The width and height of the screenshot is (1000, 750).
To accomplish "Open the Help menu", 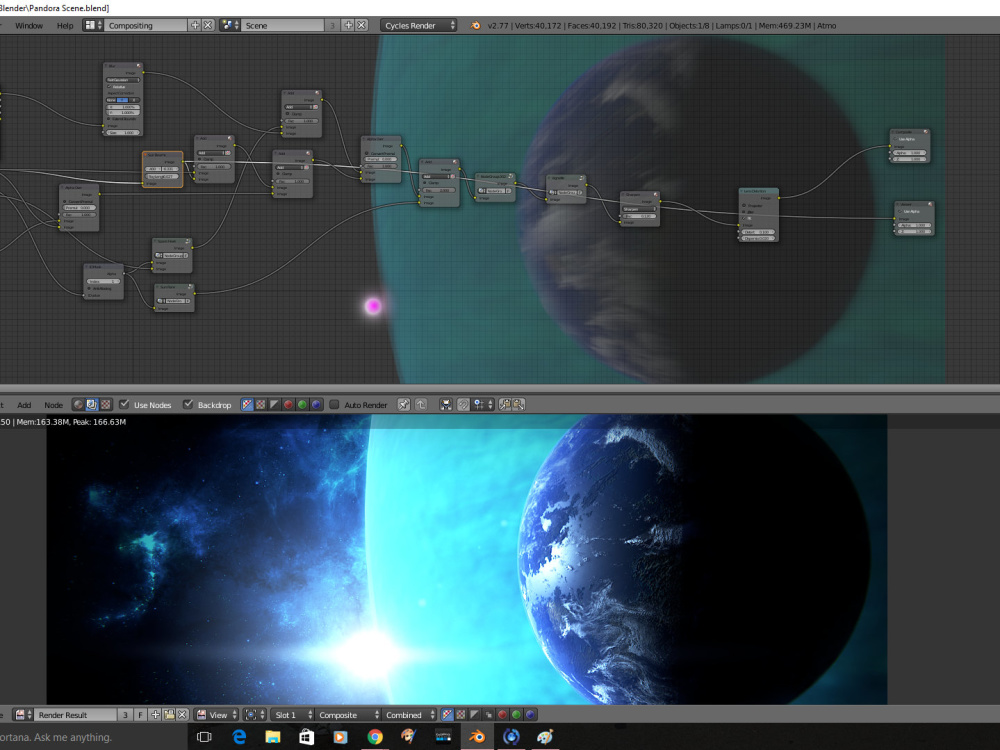I will click(x=65, y=26).
